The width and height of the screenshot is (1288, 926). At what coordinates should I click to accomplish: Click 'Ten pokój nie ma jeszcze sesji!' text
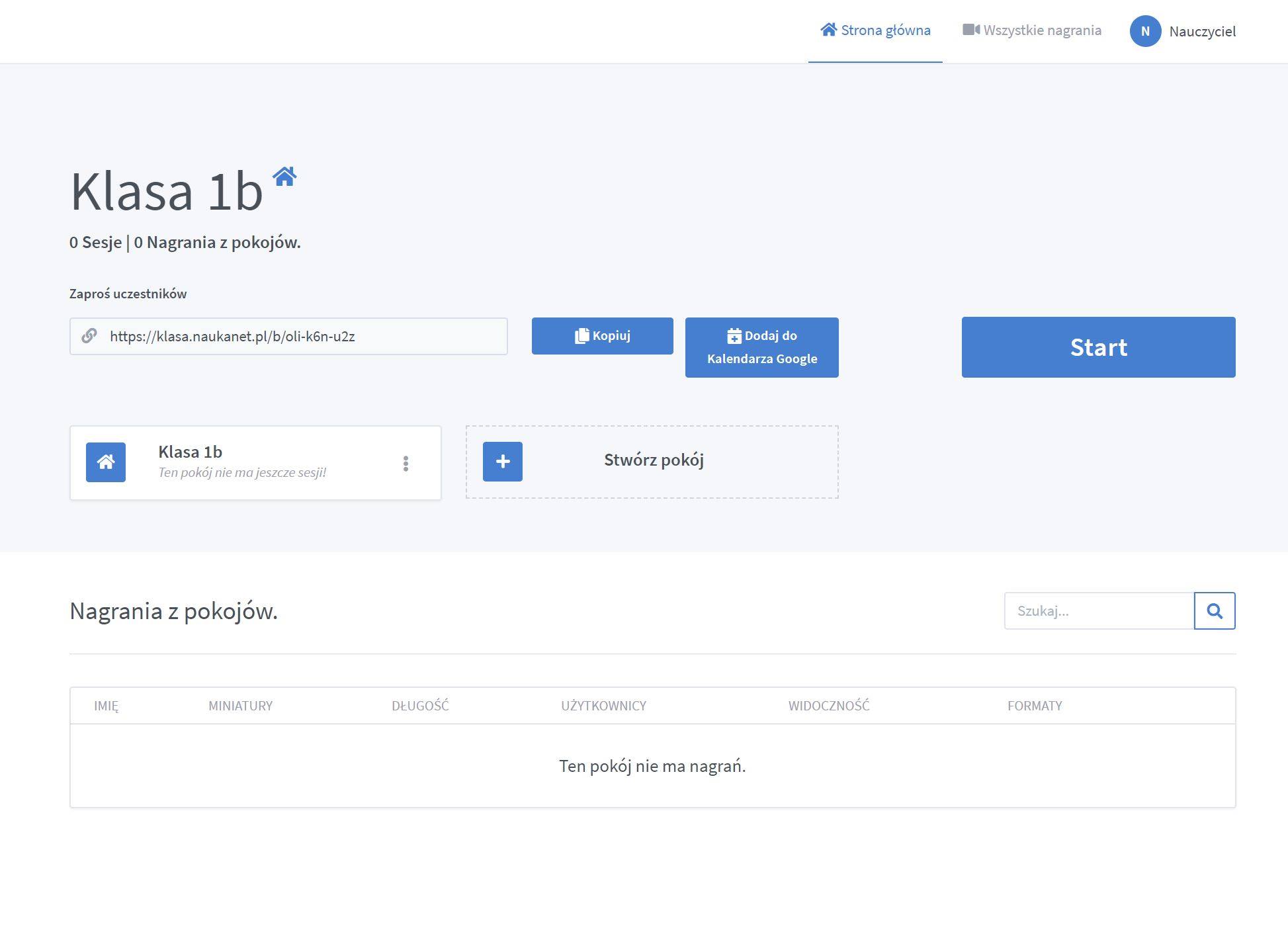coord(242,472)
